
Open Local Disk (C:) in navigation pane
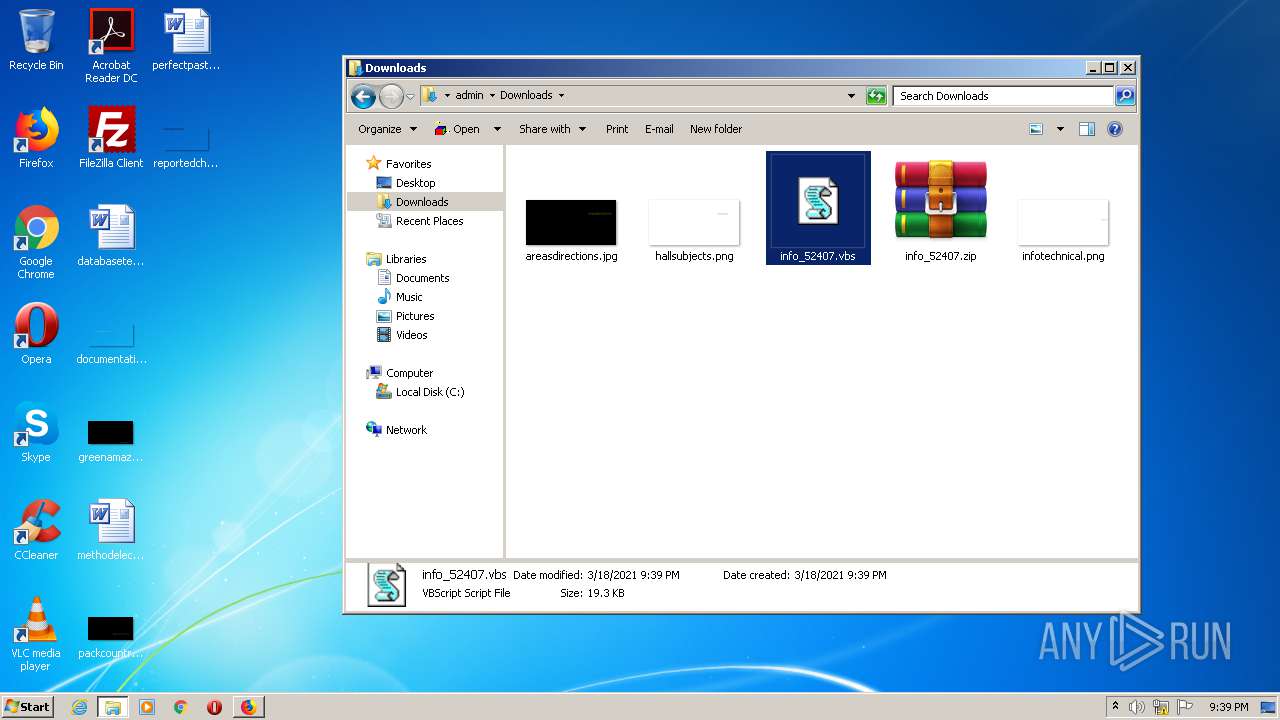coord(429,392)
